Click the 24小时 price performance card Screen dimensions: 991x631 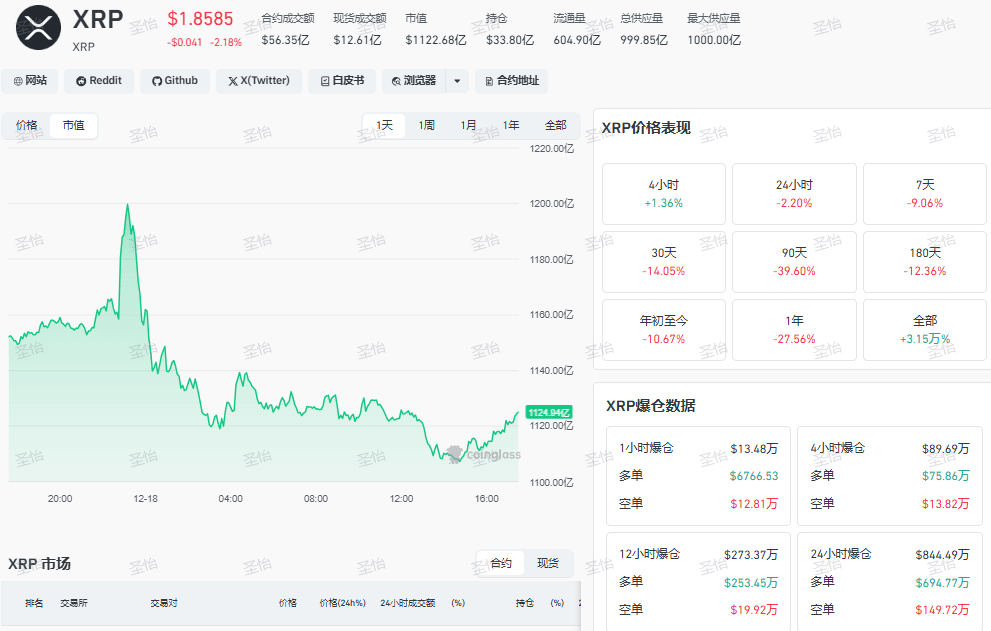(x=794, y=194)
